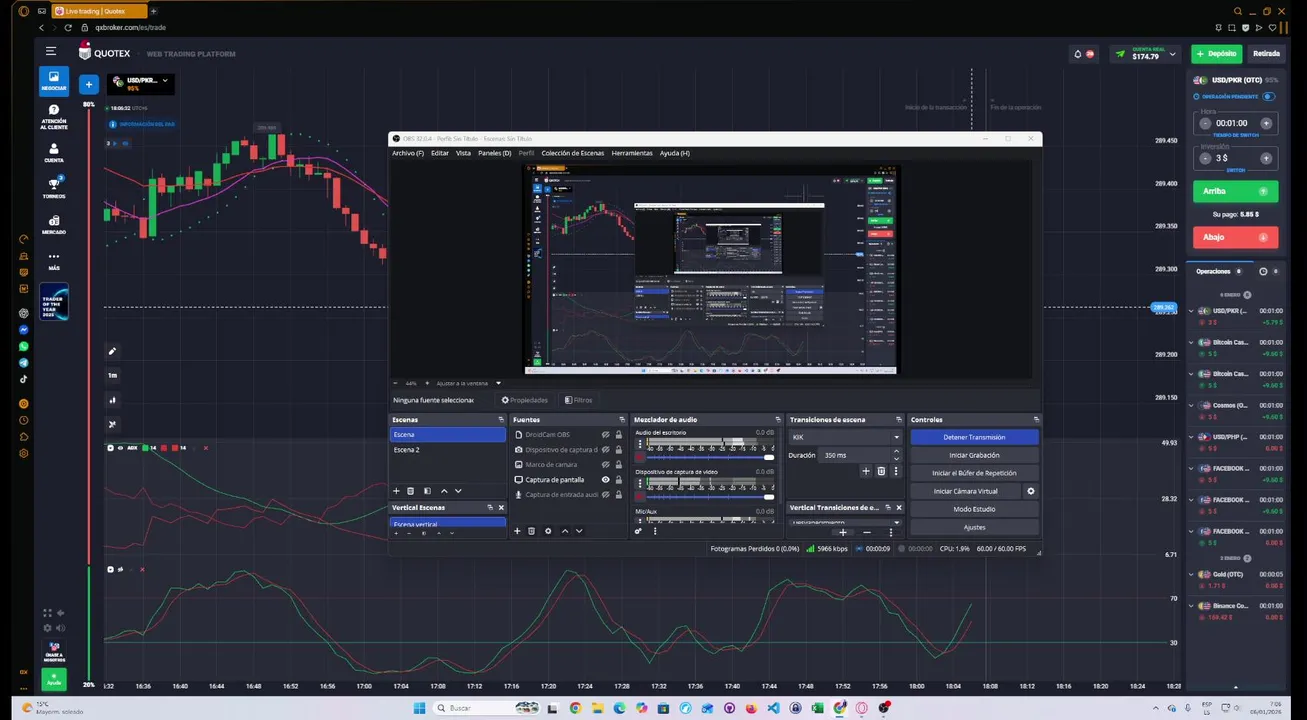Open the 1m timeframe selector
Screen dimensions: 1307x720
(x=112, y=375)
